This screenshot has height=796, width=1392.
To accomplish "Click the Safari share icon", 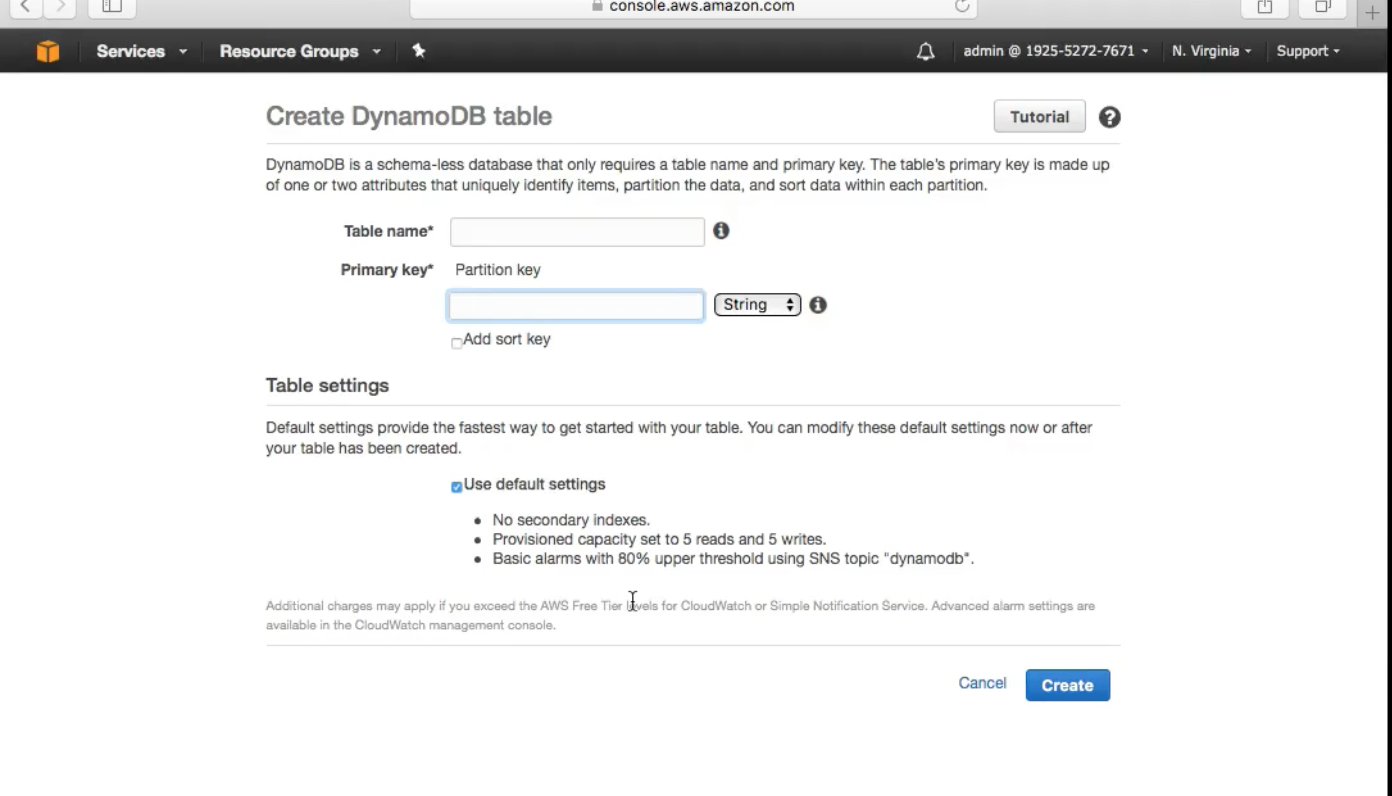I will pos(1265,7).
